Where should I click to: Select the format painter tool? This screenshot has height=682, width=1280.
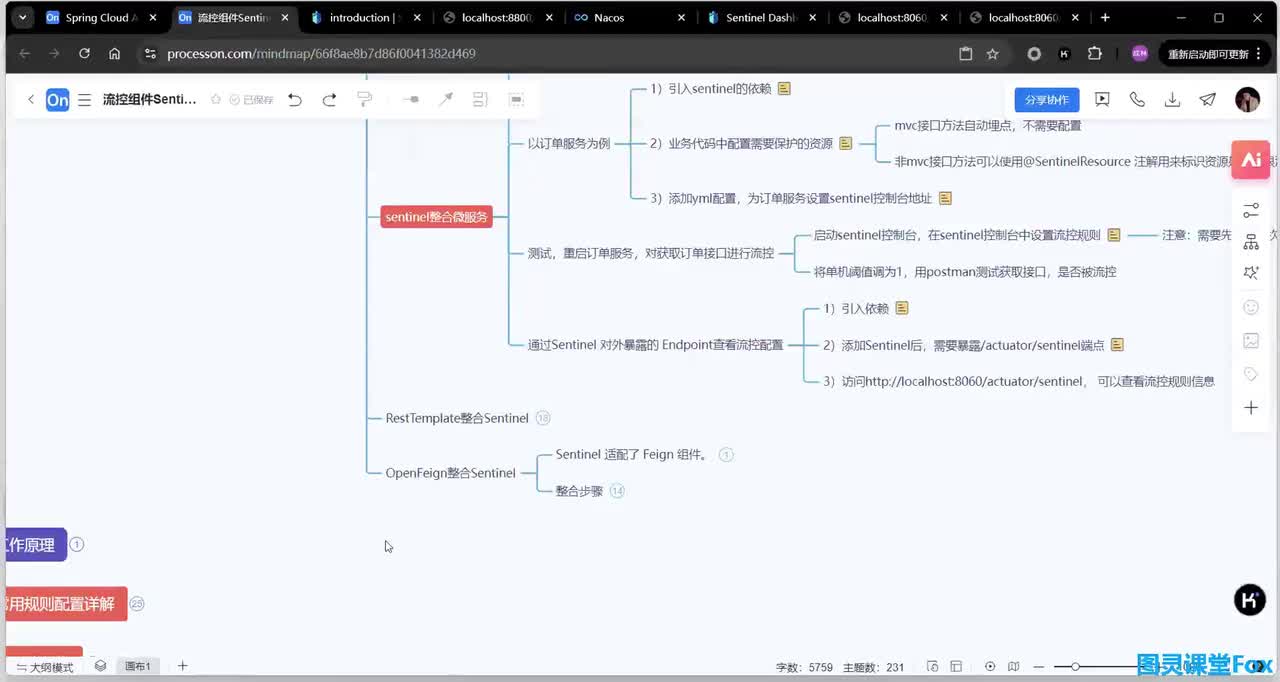365,99
